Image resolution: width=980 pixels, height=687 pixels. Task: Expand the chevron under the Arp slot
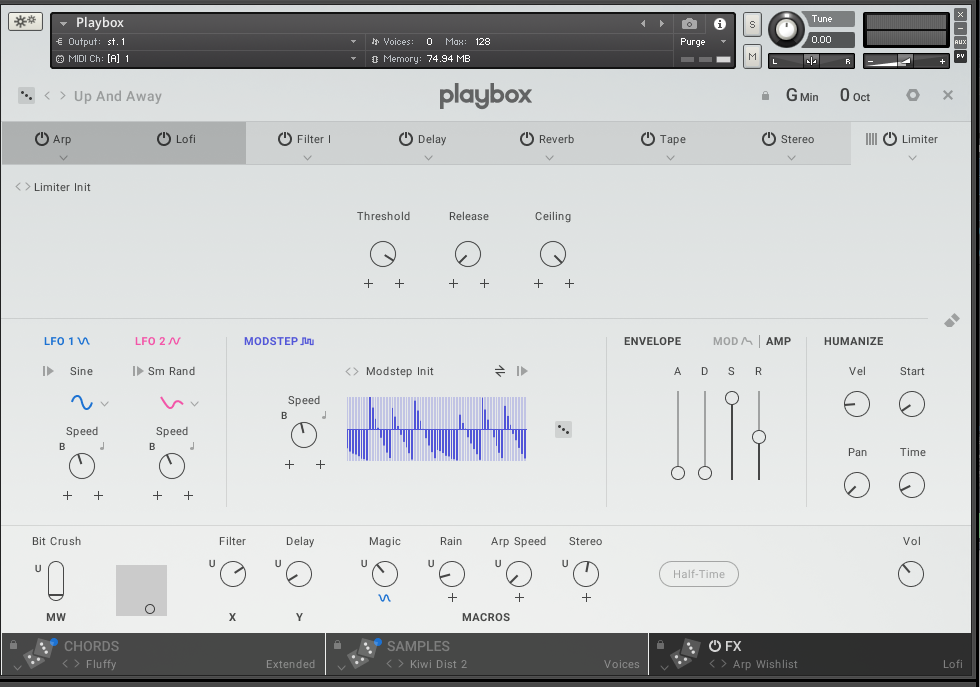pos(63,158)
